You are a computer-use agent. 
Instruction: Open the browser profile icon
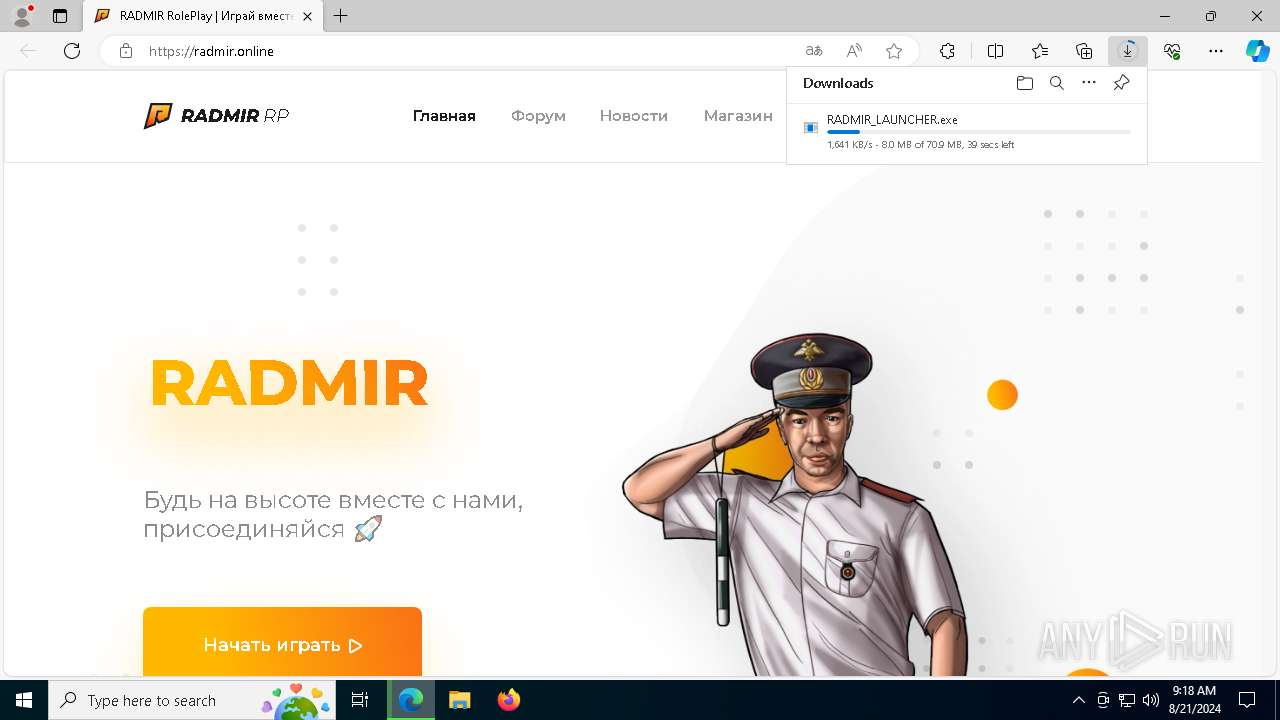22,16
